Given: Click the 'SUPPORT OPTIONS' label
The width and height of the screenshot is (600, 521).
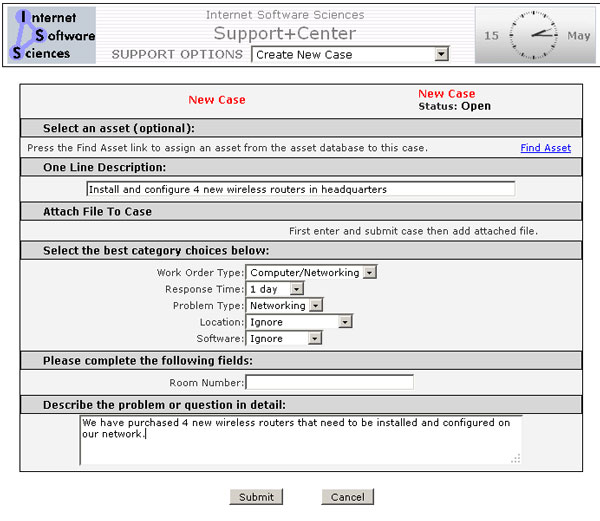Looking at the screenshot, I should point(177,54).
